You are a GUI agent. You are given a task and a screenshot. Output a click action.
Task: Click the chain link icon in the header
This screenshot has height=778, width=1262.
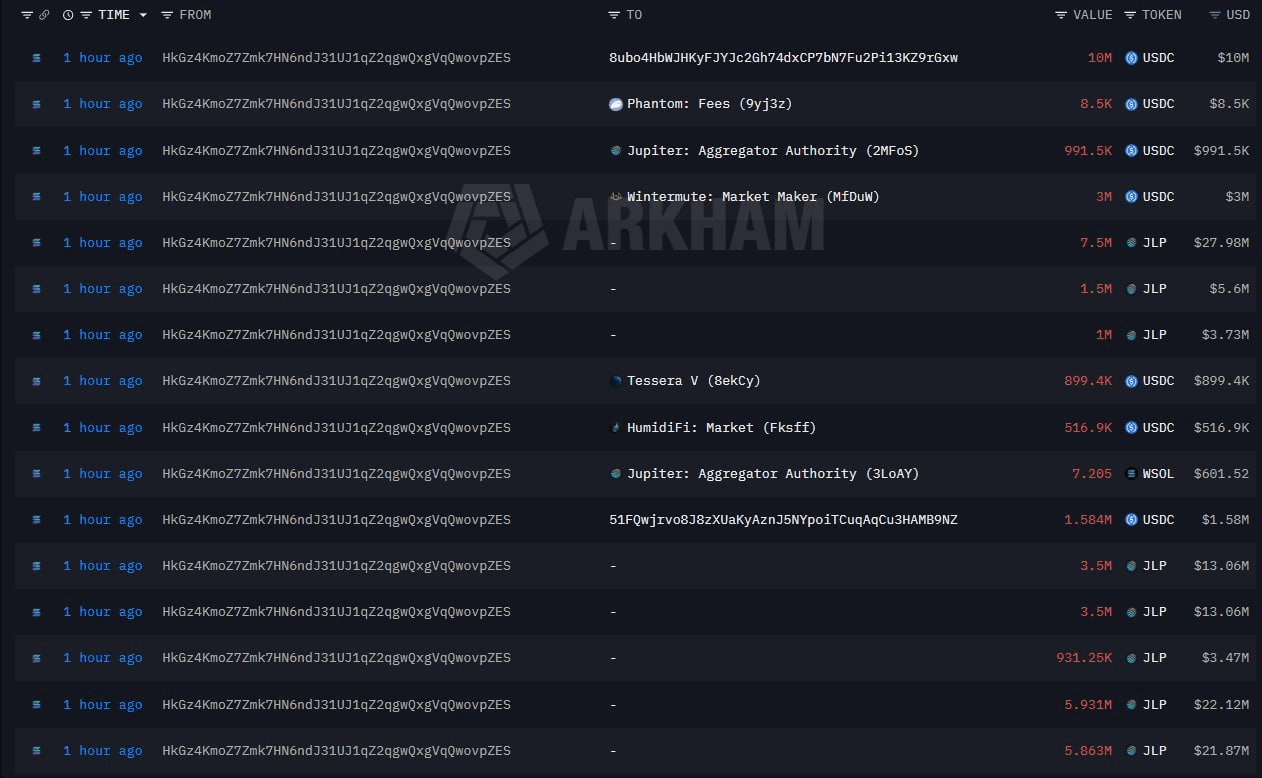click(x=44, y=15)
